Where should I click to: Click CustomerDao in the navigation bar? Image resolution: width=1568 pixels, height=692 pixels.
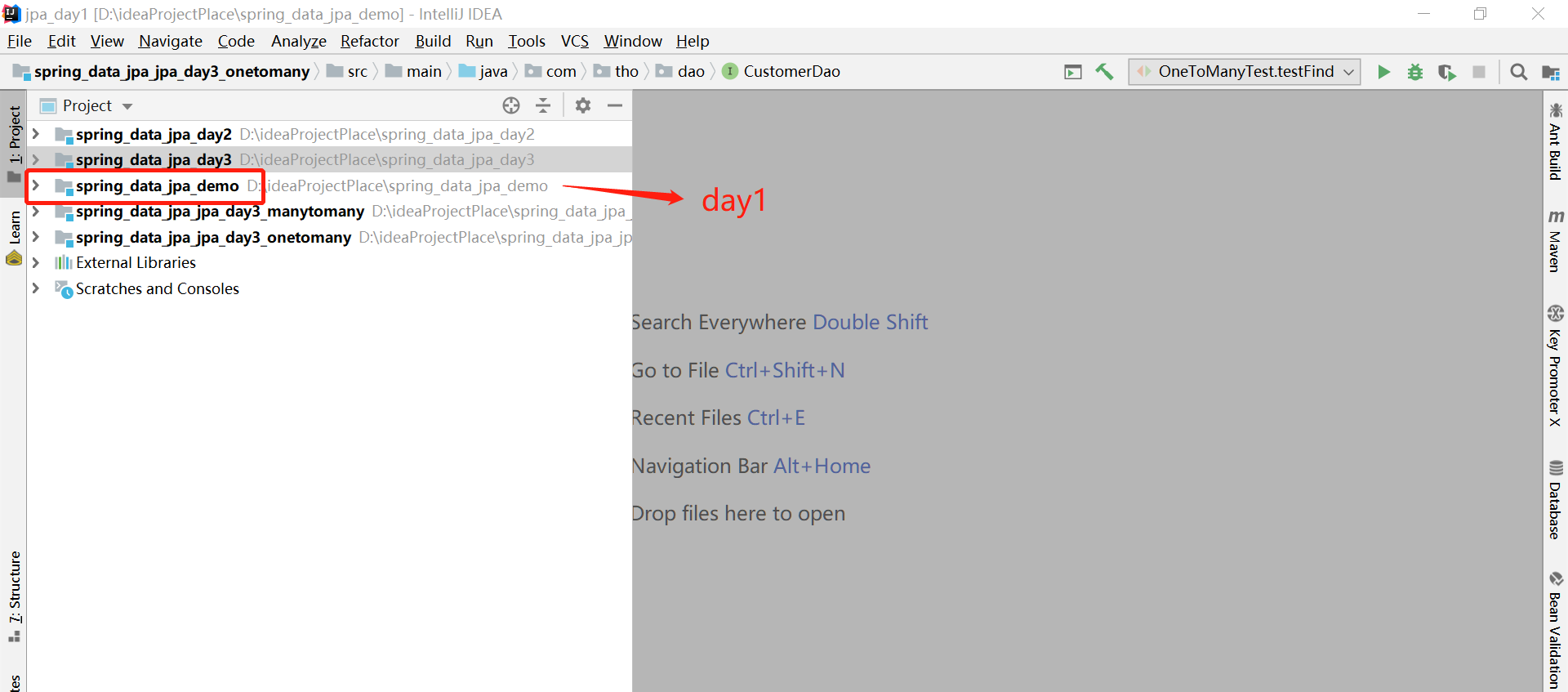pos(791,72)
